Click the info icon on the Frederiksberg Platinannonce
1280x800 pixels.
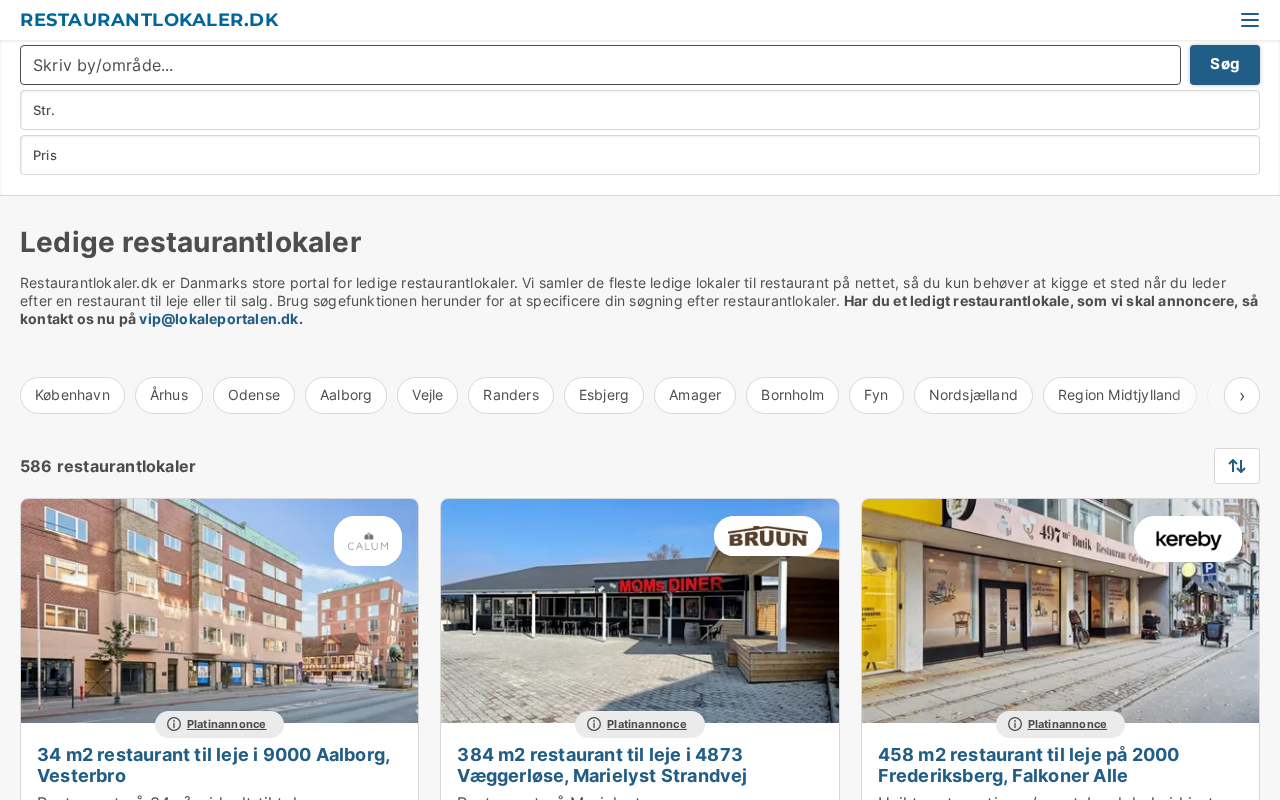1015,724
